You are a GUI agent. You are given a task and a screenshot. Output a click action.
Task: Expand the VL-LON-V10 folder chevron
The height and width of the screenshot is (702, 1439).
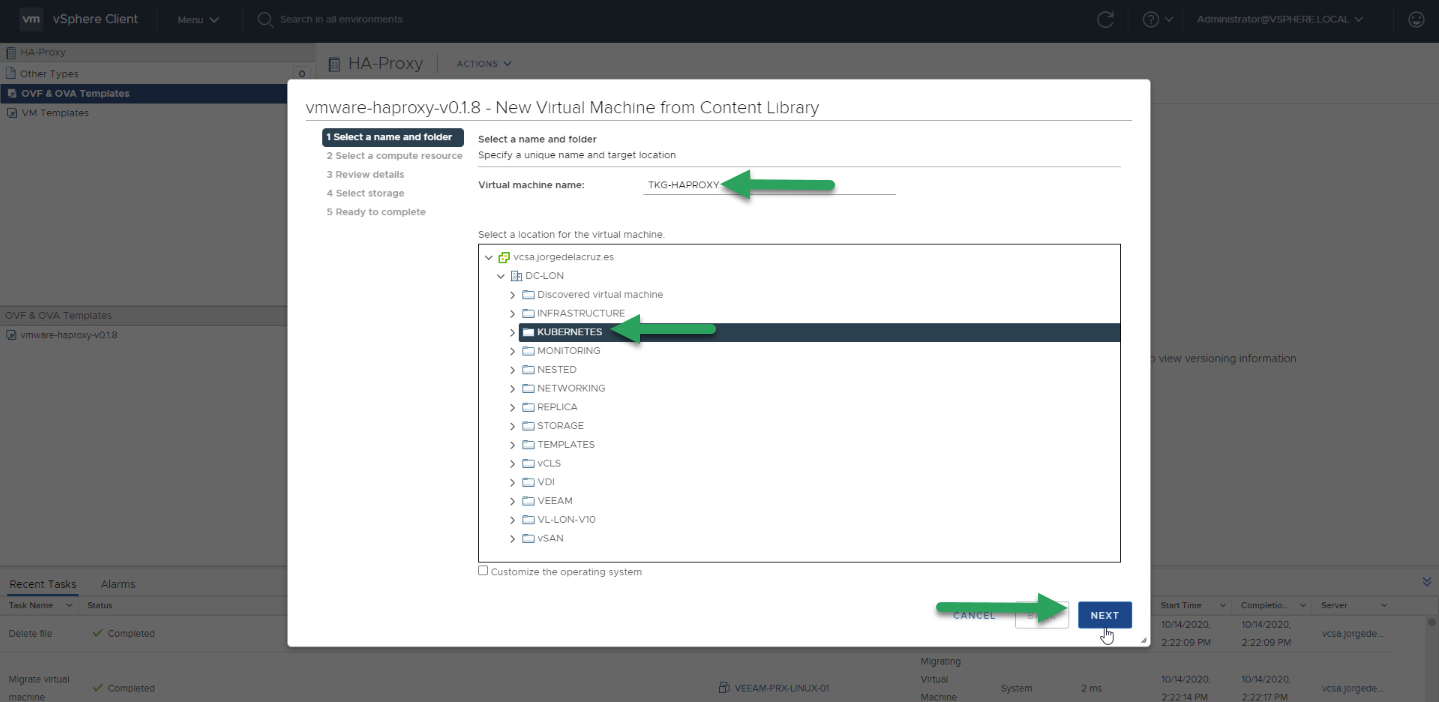(513, 520)
